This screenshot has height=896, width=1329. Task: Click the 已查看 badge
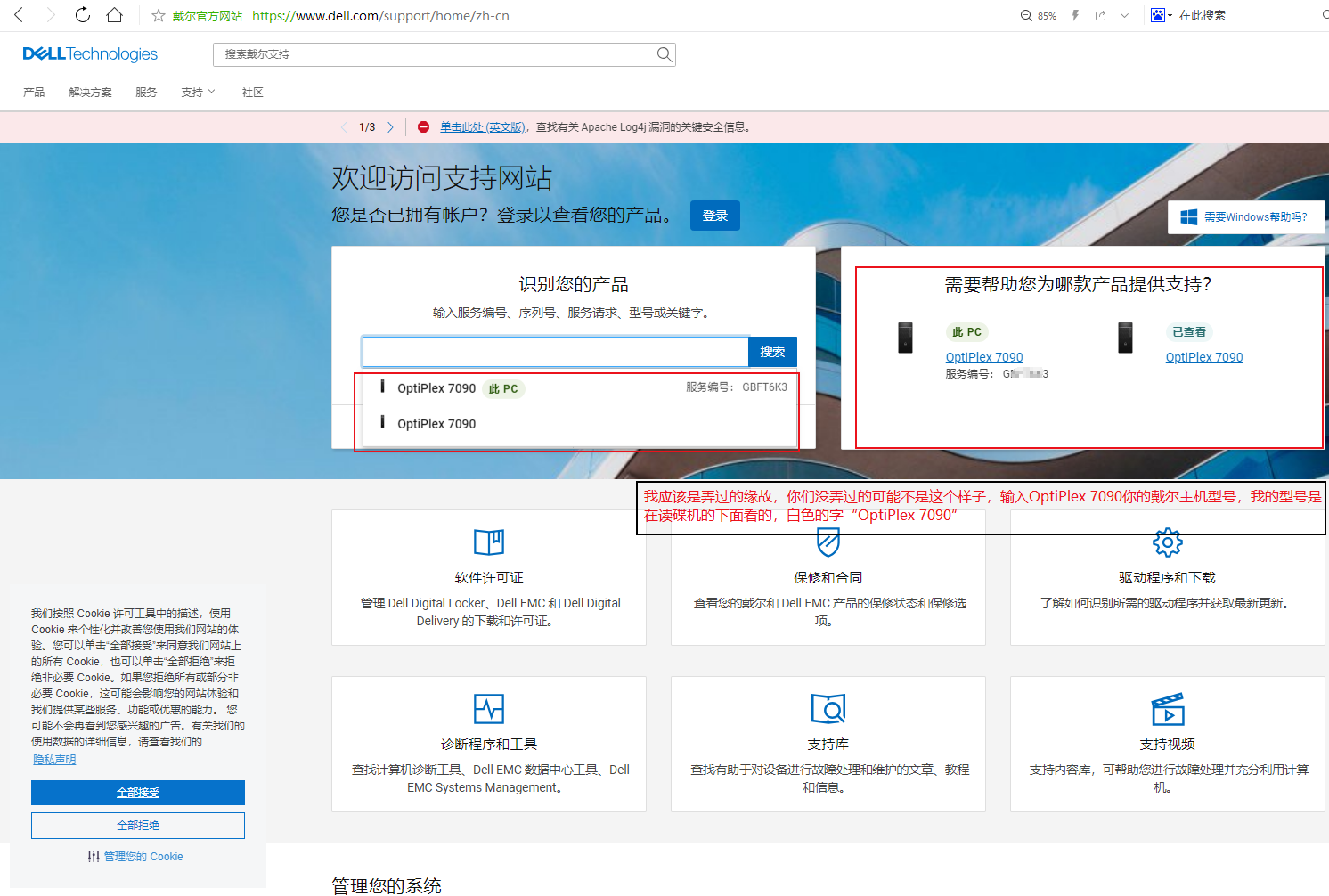pos(1189,332)
